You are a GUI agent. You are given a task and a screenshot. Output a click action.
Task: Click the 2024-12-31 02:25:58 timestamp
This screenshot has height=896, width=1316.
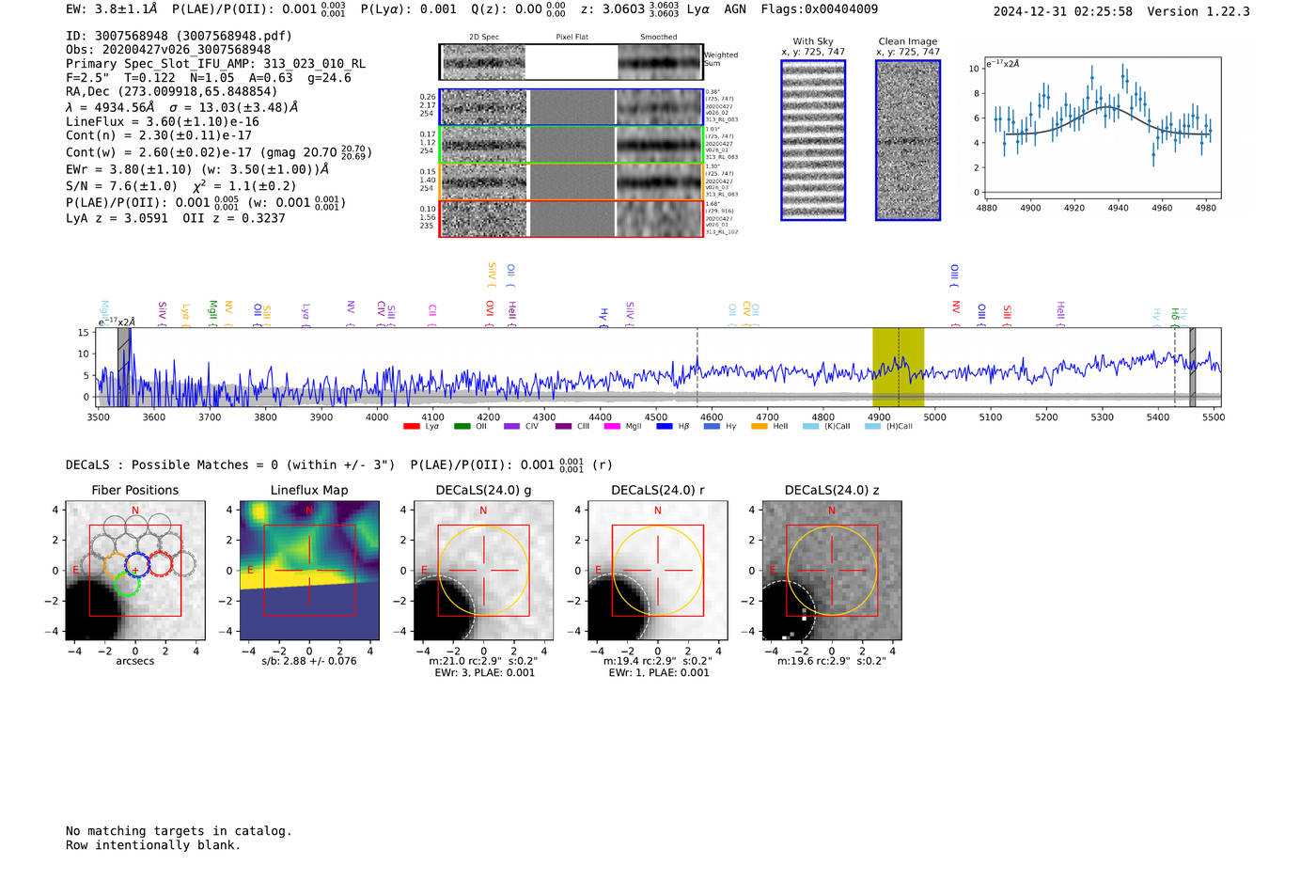tap(1062, 11)
